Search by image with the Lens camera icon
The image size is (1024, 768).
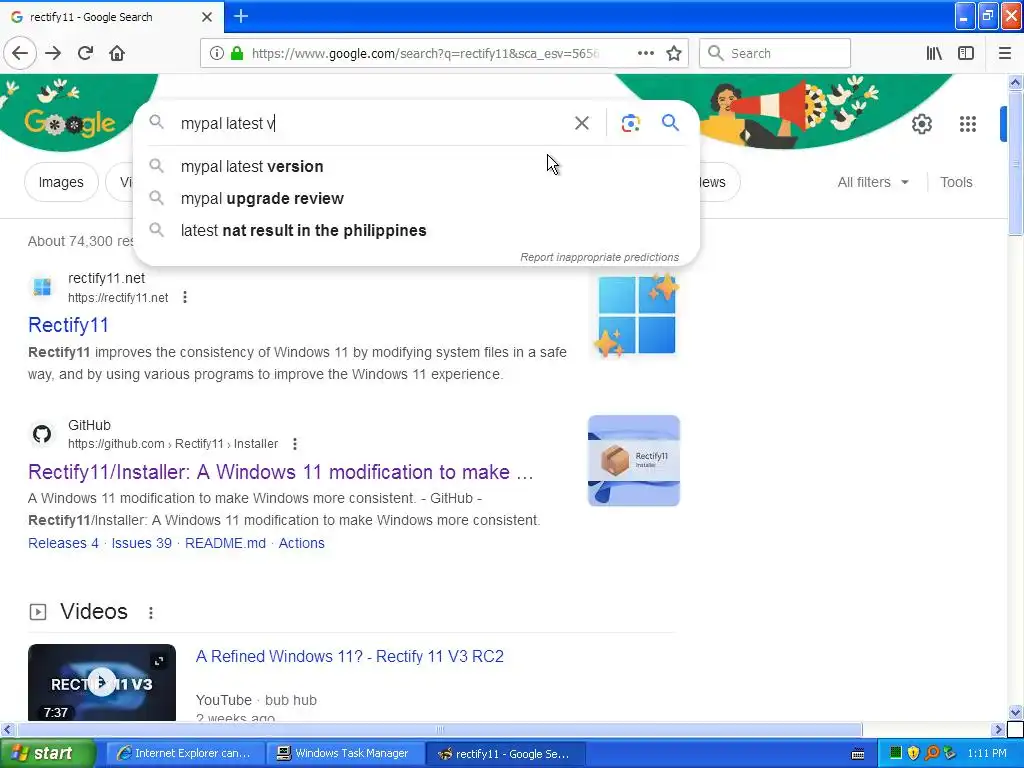point(630,123)
